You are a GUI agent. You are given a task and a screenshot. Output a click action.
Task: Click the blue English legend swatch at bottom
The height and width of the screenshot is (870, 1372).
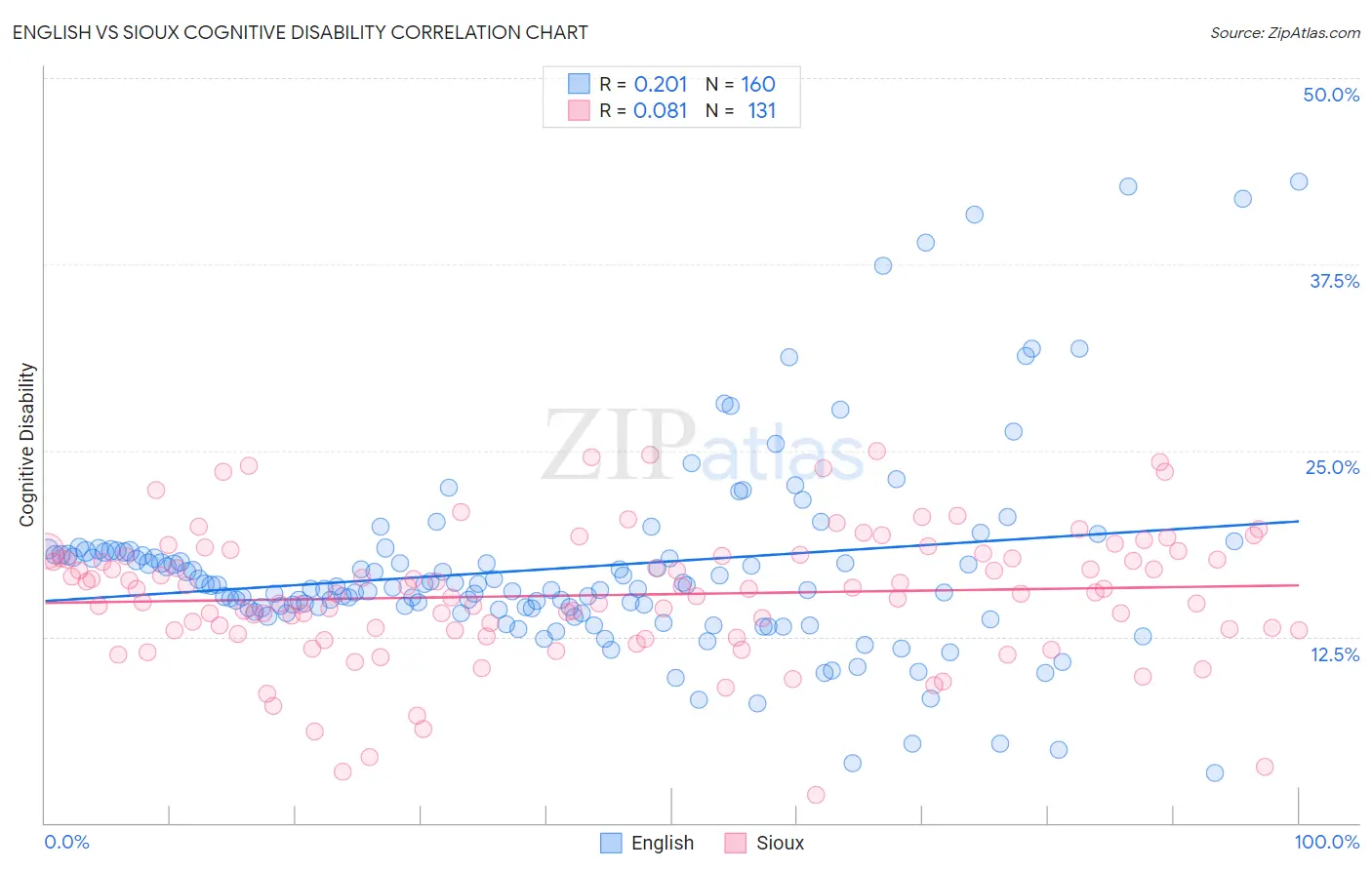coord(611,844)
